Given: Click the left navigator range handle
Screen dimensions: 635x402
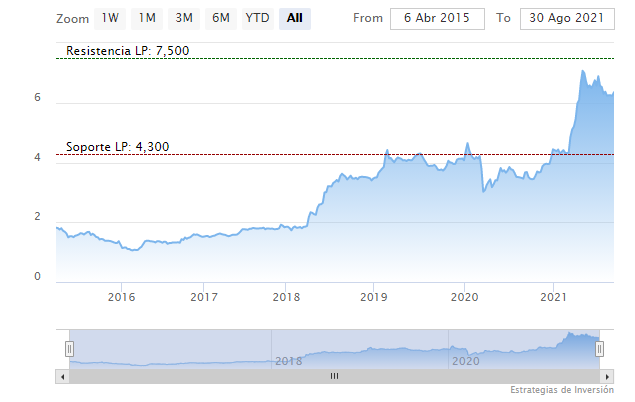Looking at the screenshot, I should [x=70, y=348].
